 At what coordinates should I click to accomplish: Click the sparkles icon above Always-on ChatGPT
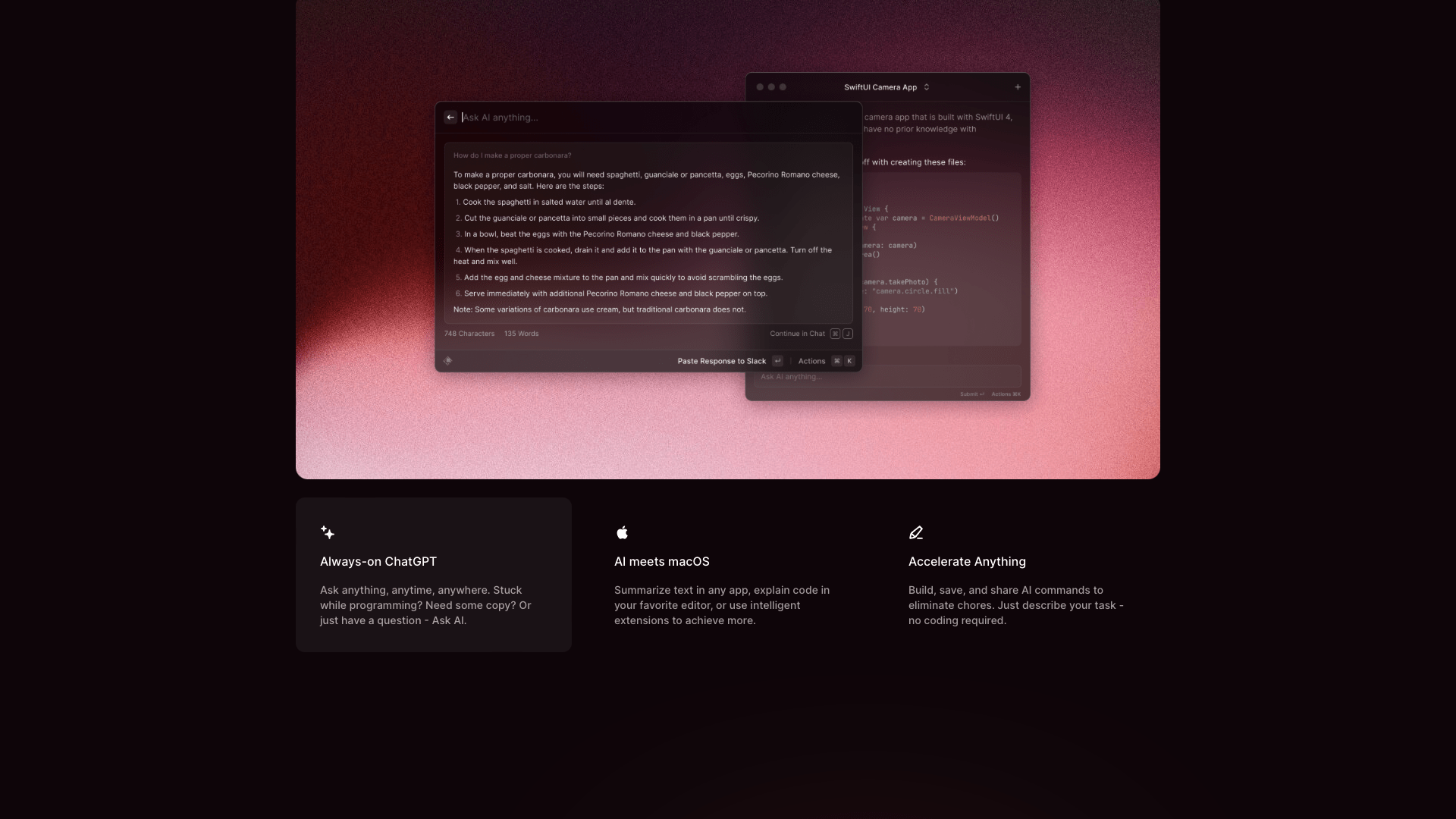point(328,532)
